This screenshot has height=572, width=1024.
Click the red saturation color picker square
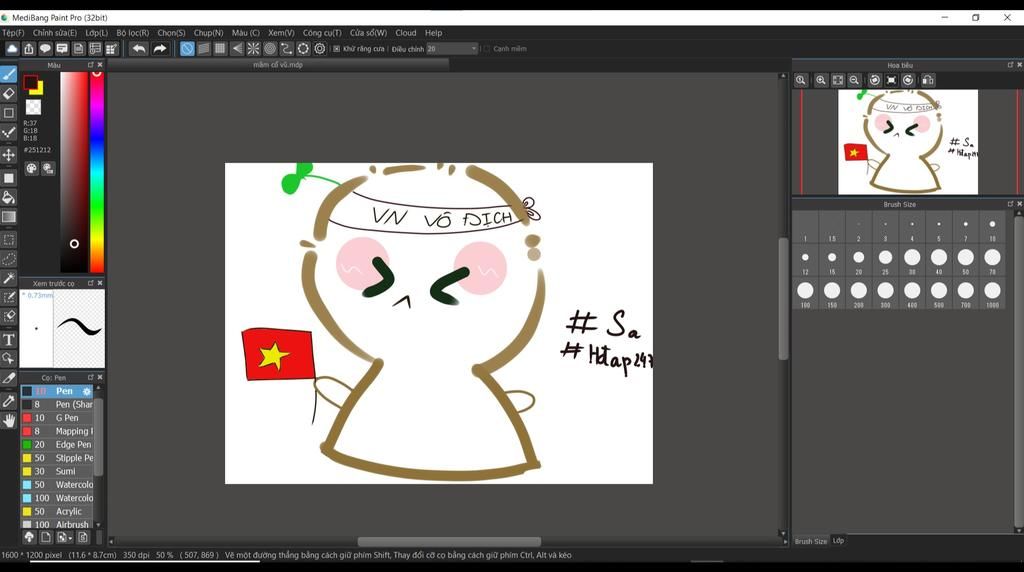tap(74, 172)
